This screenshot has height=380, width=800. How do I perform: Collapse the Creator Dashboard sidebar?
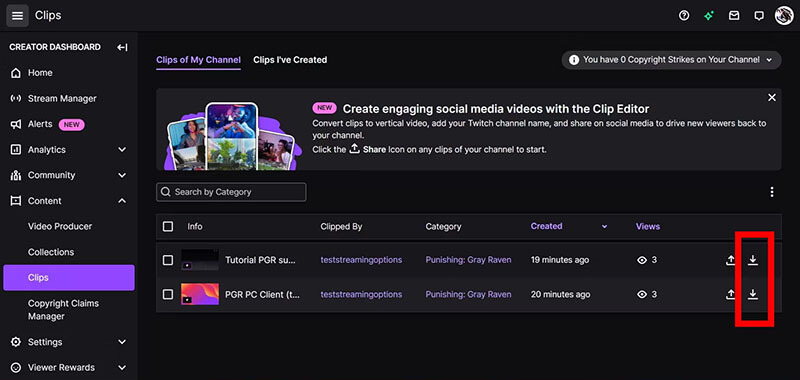point(122,47)
